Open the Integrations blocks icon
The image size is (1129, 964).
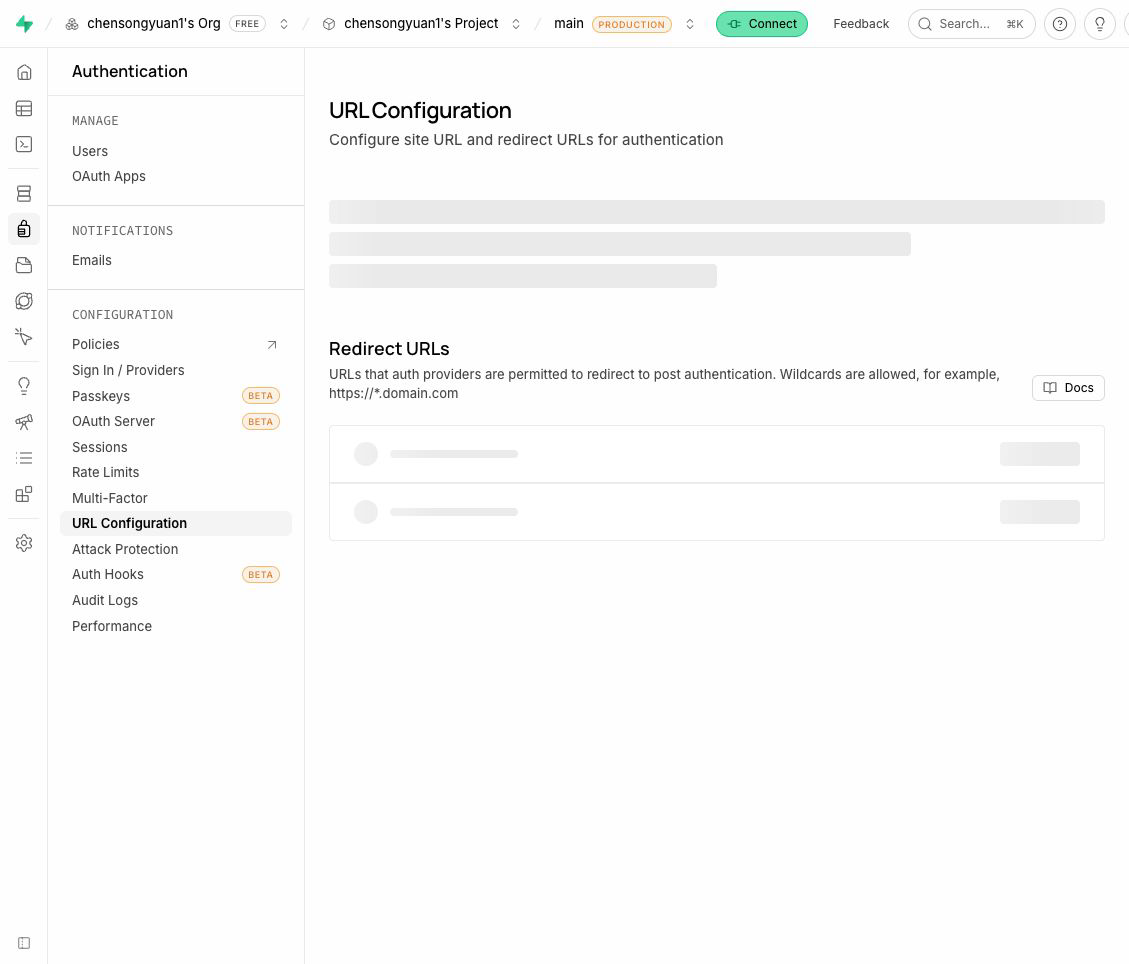click(24, 494)
